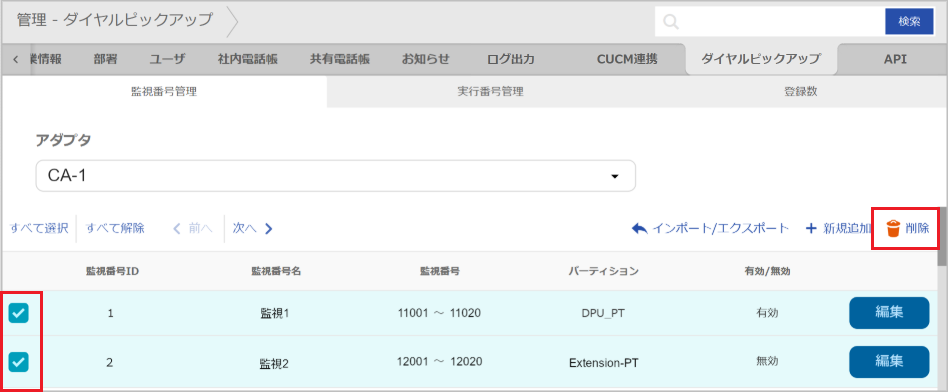Click the import/export arrow icon

(639, 228)
